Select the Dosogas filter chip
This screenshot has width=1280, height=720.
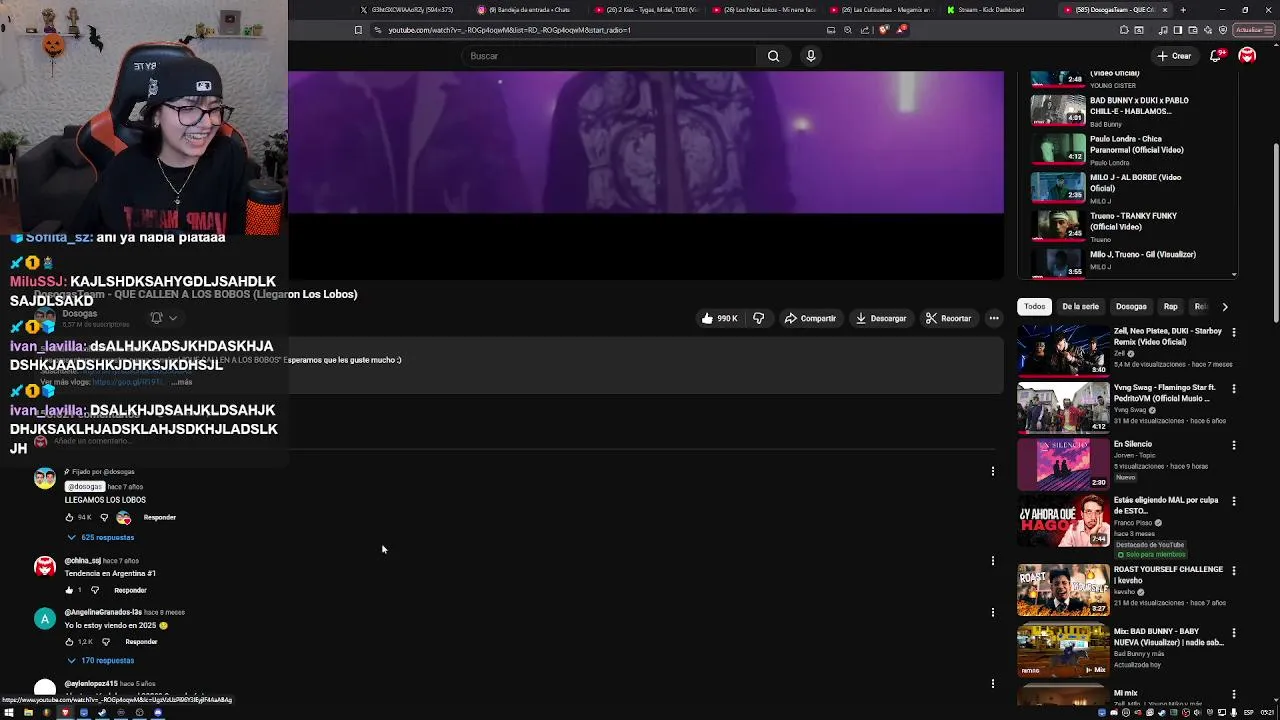[1131, 307]
